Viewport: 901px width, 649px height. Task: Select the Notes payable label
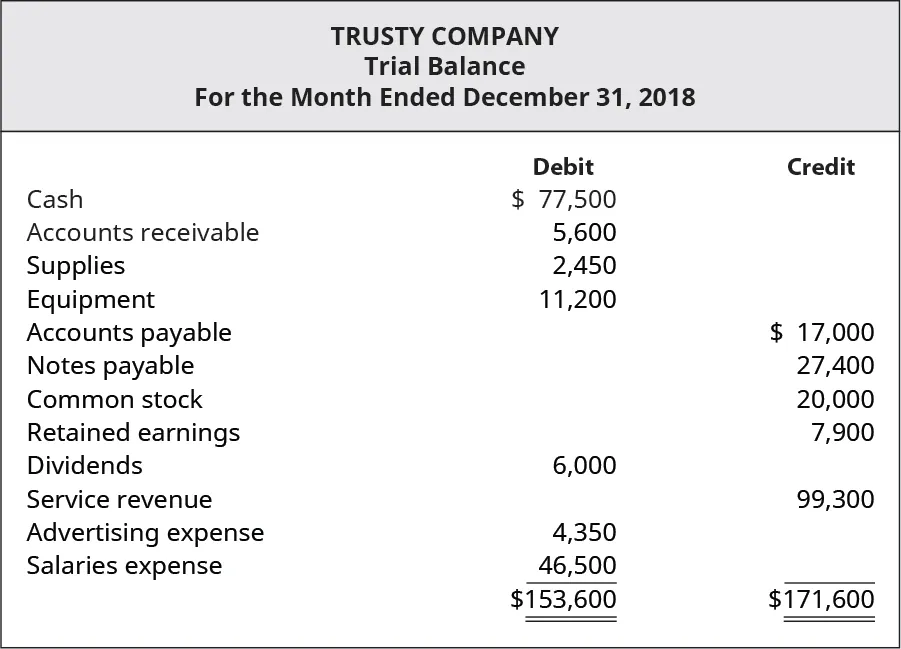coord(110,366)
